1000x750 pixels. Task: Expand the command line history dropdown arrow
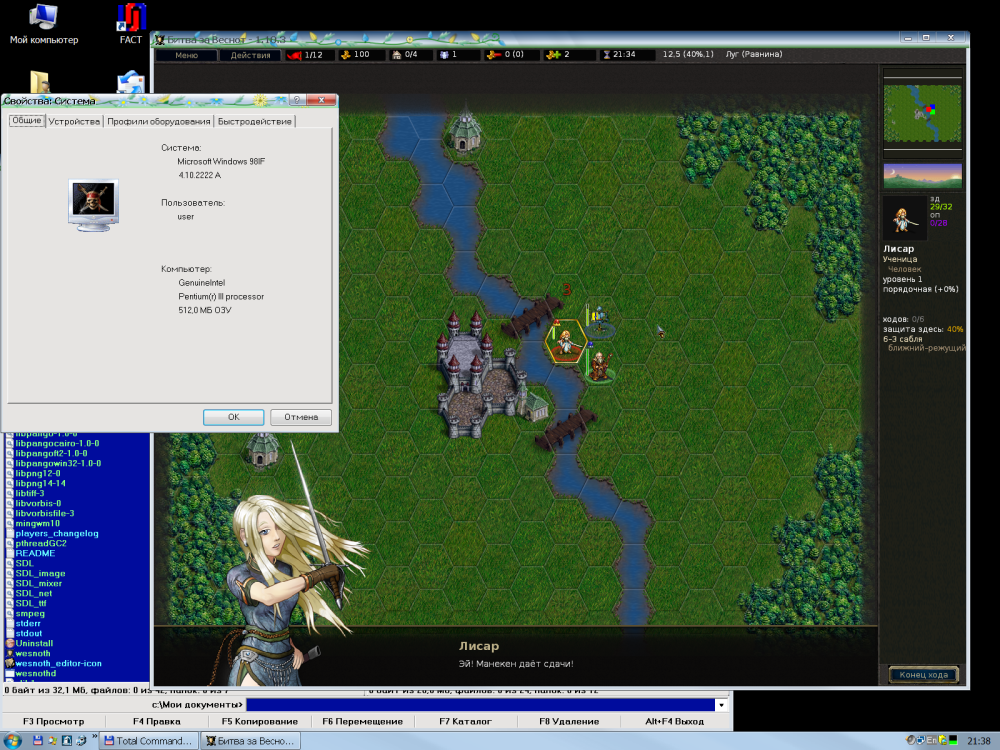pyautogui.click(x=722, y=705)
